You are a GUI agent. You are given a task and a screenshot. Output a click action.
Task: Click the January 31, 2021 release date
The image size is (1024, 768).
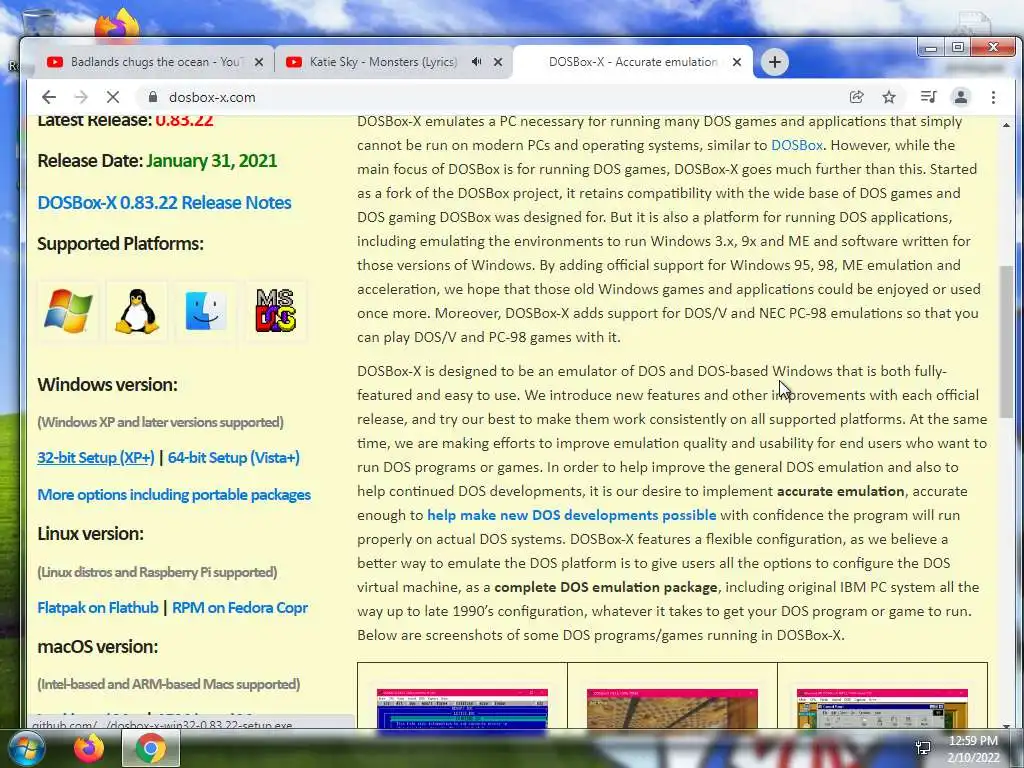212,161
